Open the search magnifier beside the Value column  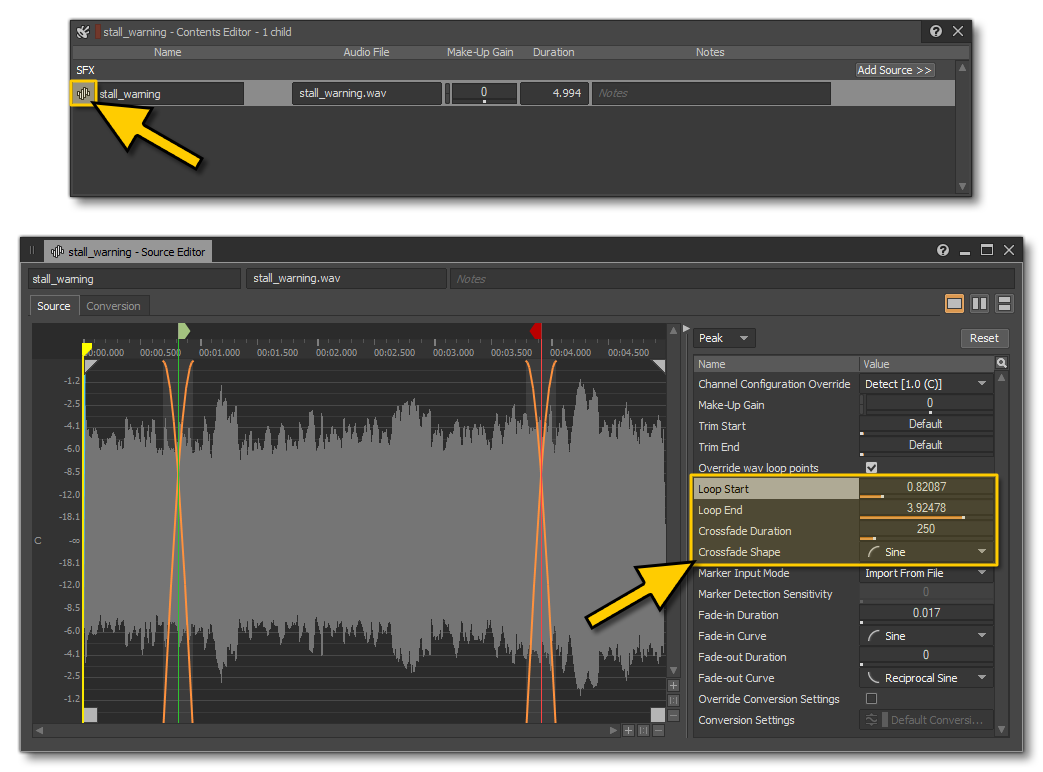(x=1001, y=363)
